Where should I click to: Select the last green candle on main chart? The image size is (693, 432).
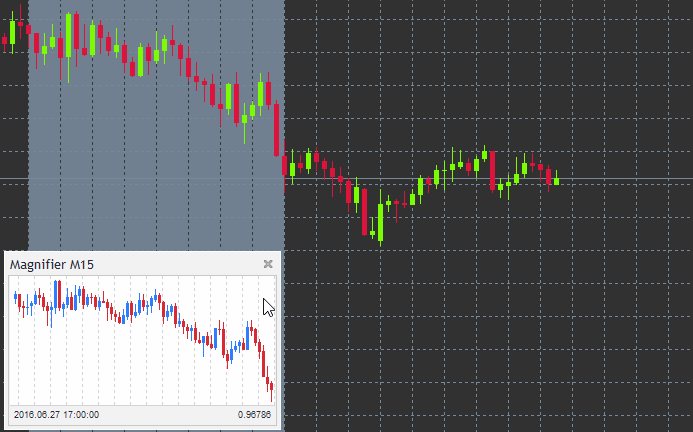coord(556,179)
